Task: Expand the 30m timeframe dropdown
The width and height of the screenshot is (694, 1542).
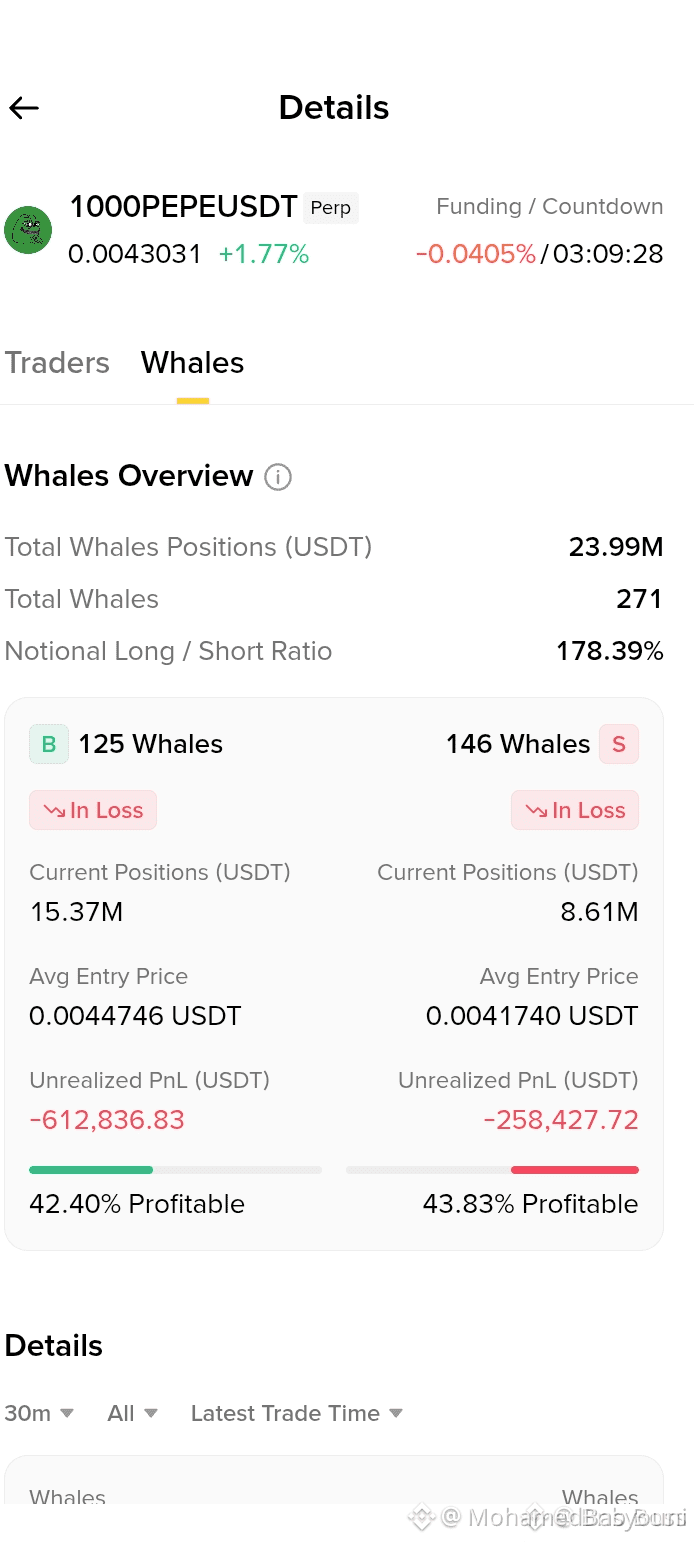Action: pyautogui.click(x=40, y=1413)
